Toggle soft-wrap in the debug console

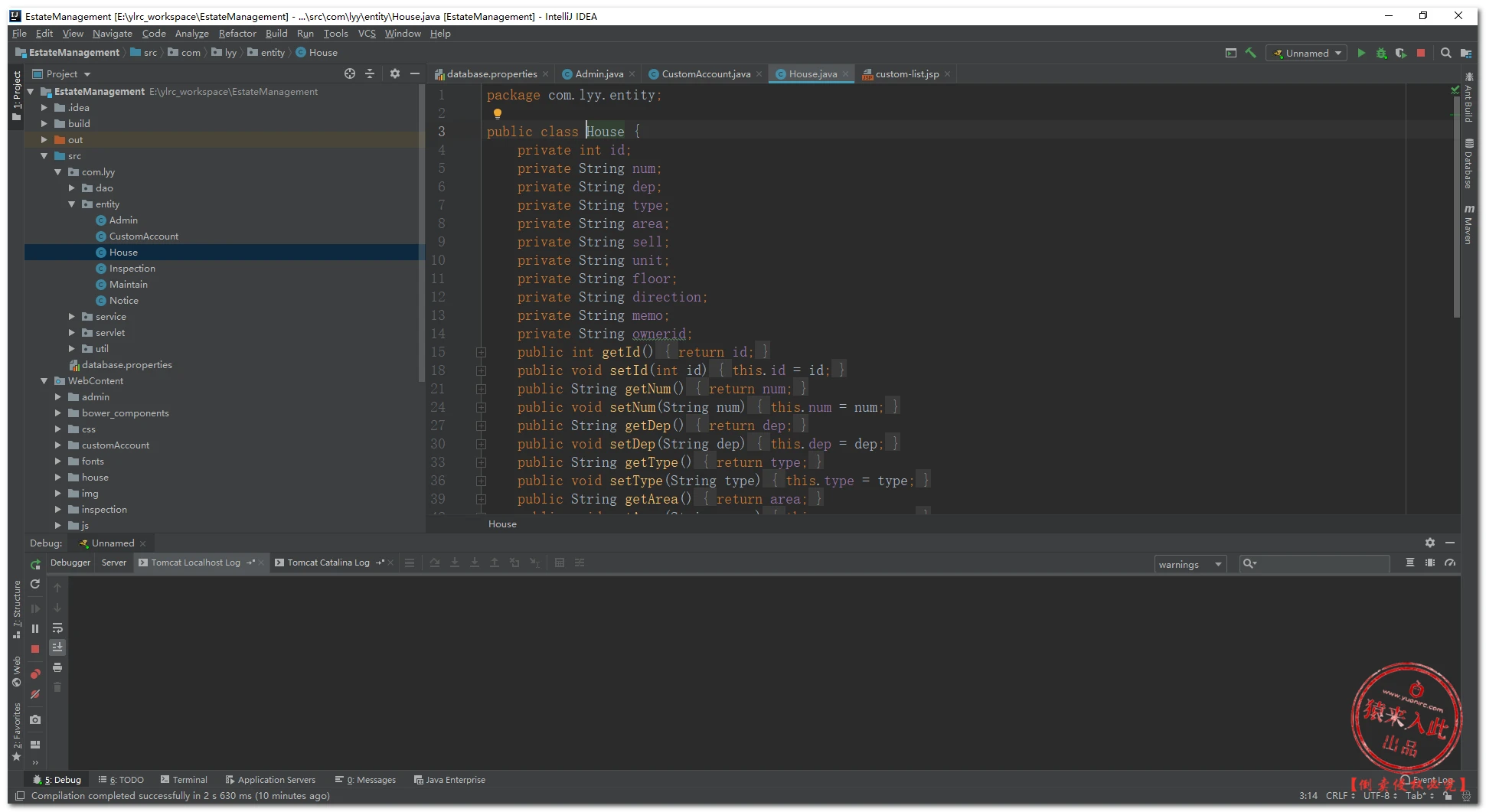(x=57, y=628)
